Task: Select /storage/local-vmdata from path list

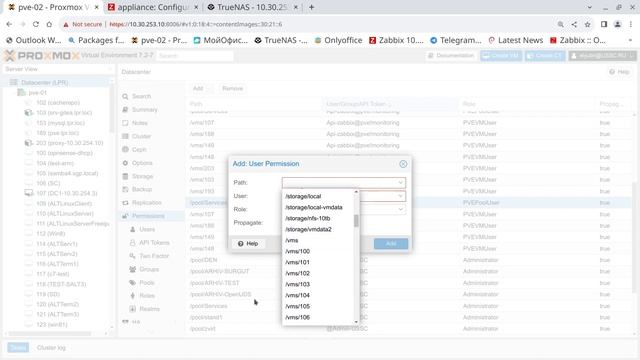Action: coord(318,207)
